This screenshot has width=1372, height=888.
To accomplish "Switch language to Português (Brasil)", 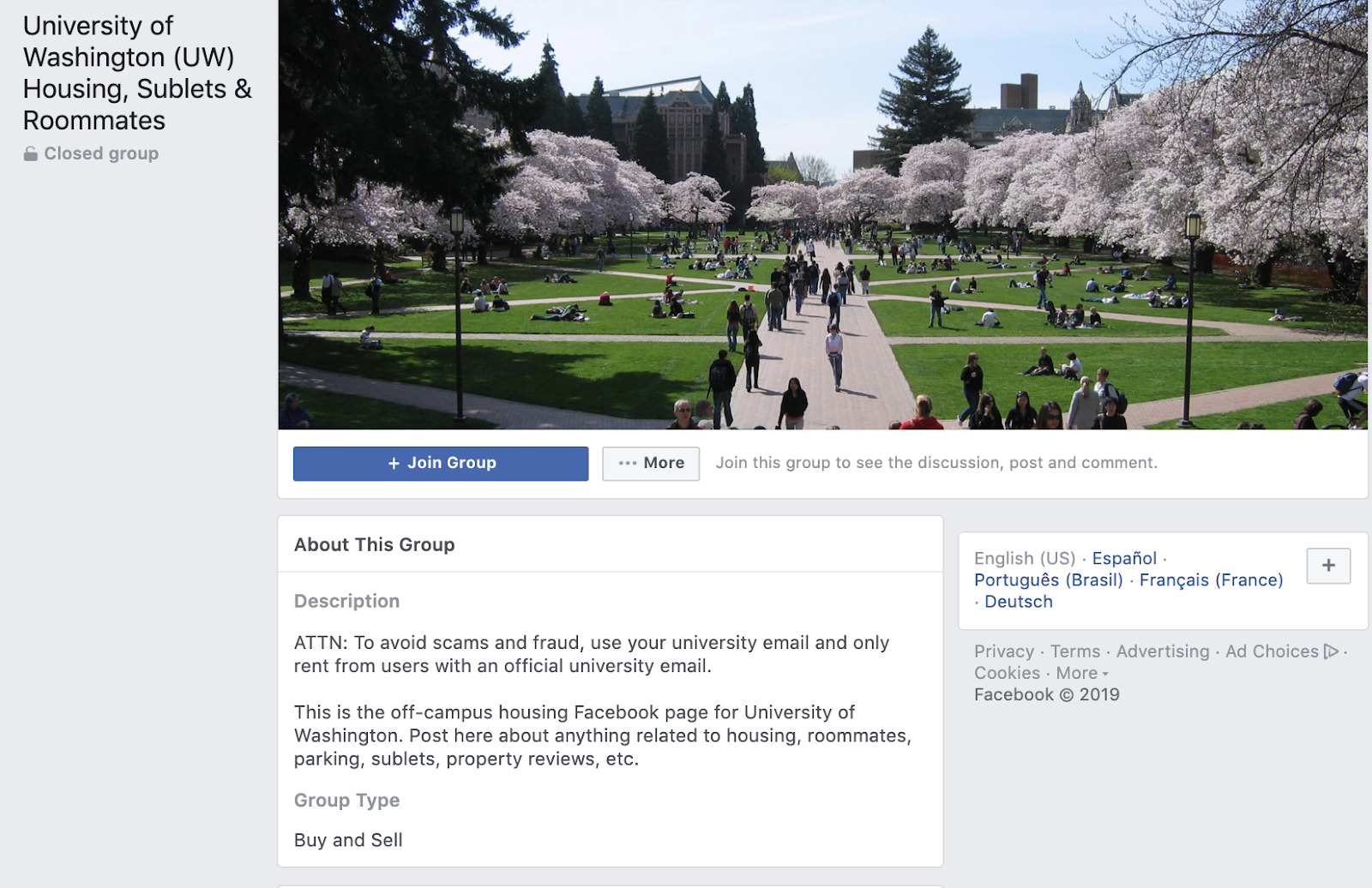I will click(x=1048, y=580).
